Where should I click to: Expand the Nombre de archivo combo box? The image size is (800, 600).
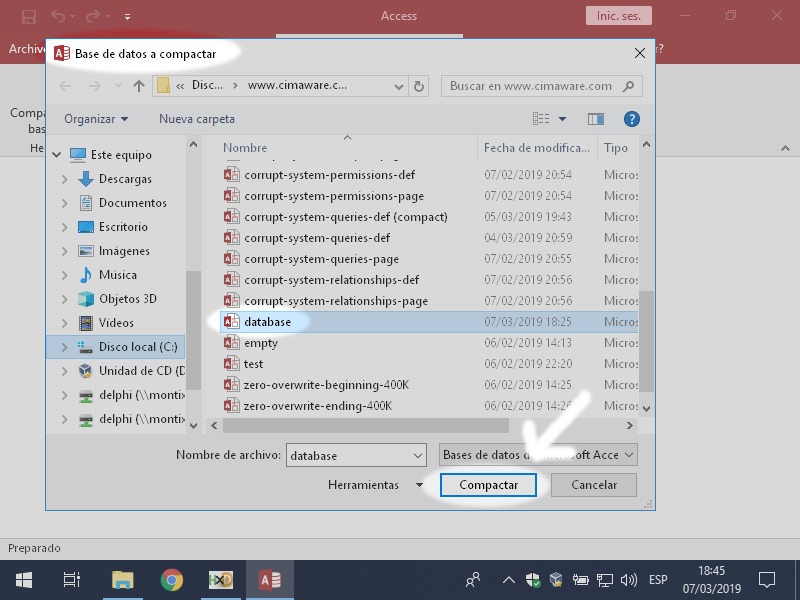pyautogui.click(x=418, y=455)
